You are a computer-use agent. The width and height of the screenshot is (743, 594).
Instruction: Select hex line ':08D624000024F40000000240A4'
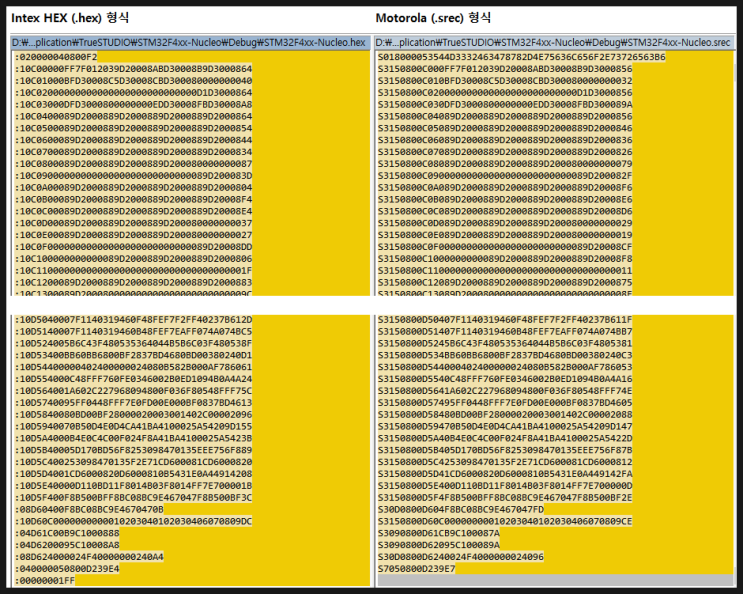(89, 557)
